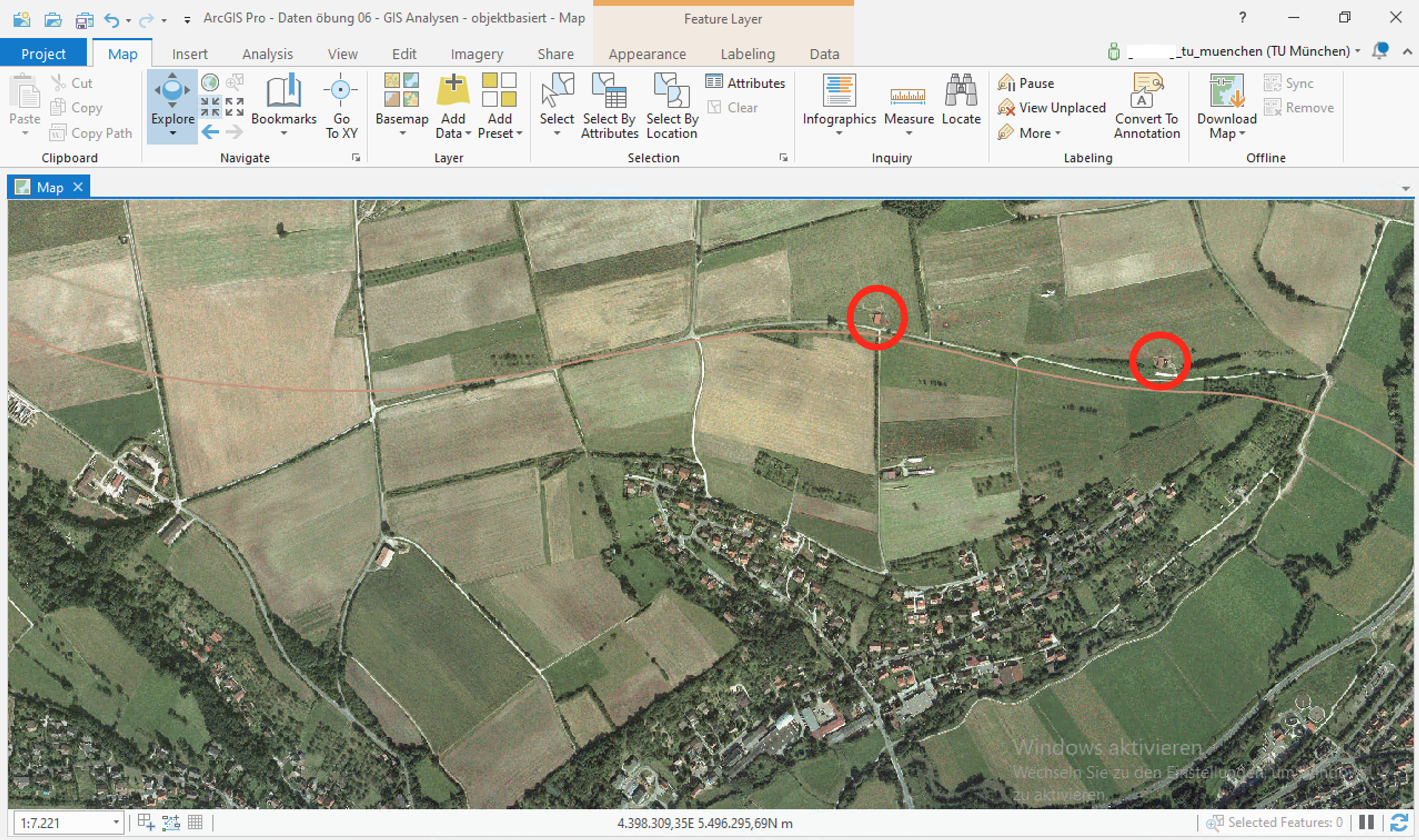1419x840 pixels.
Task: Expand the Explore tool dropdown arrow
Action: [172, 134]
